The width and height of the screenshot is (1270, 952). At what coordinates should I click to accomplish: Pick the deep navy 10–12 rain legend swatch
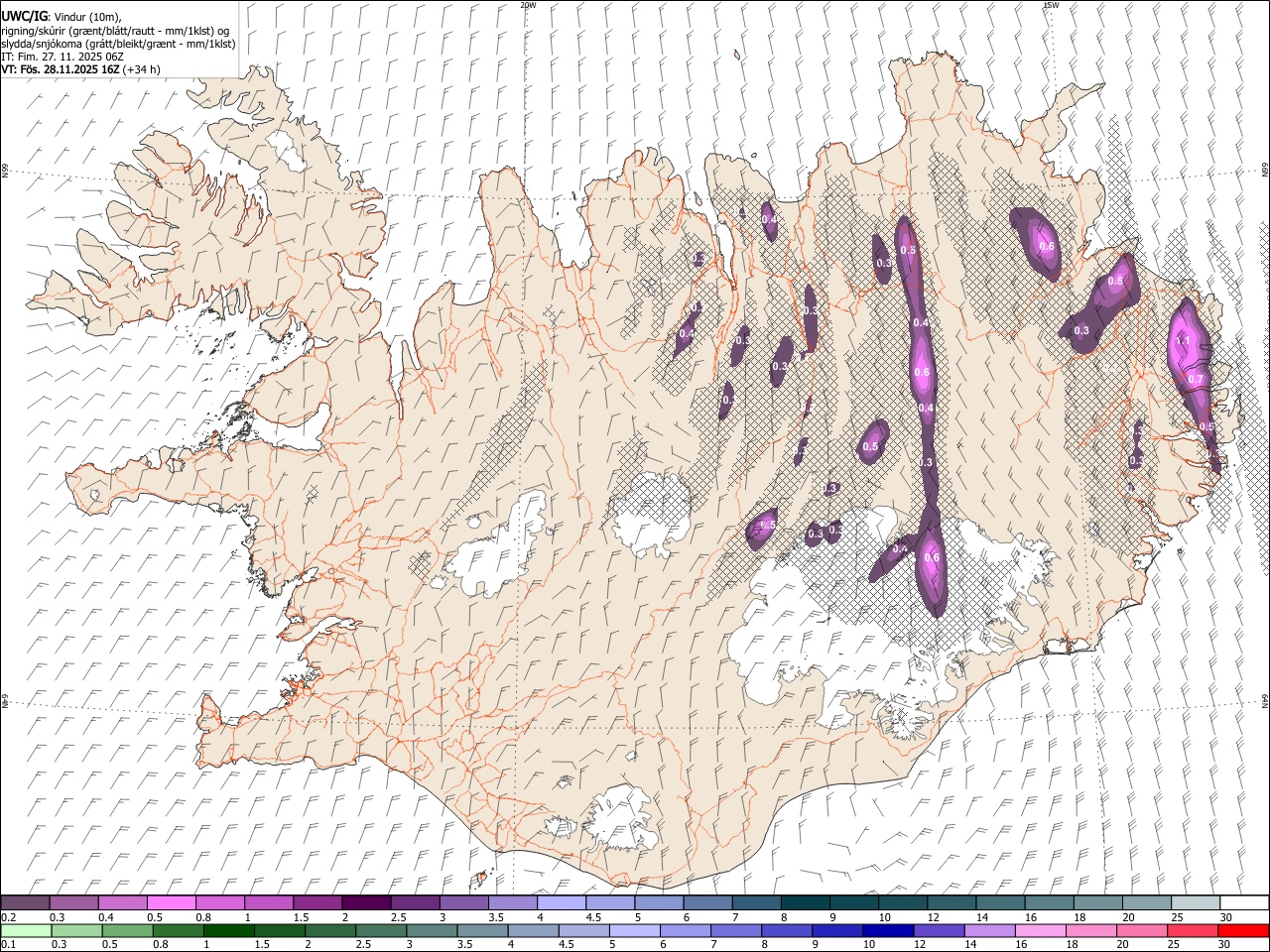tap(888, 930)
